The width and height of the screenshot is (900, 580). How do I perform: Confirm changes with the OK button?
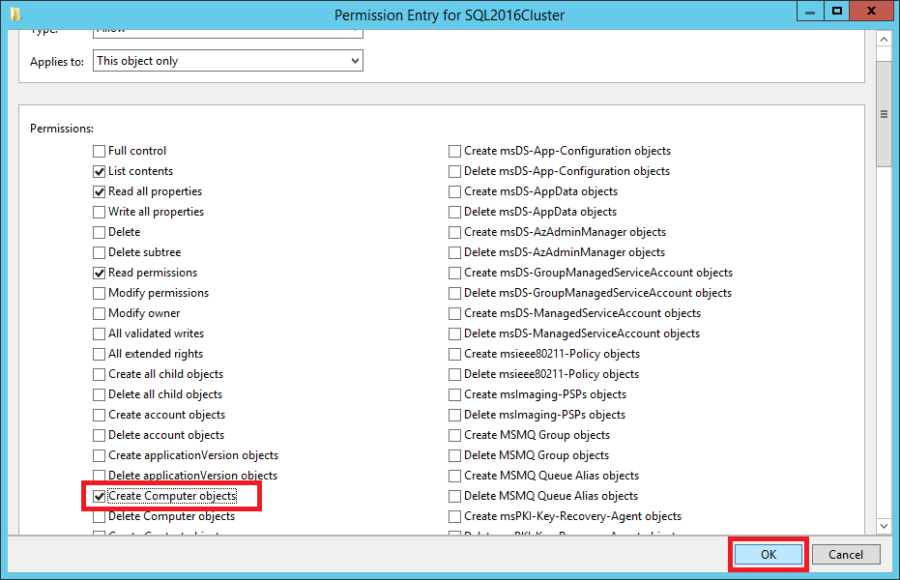tap(767, 553)
